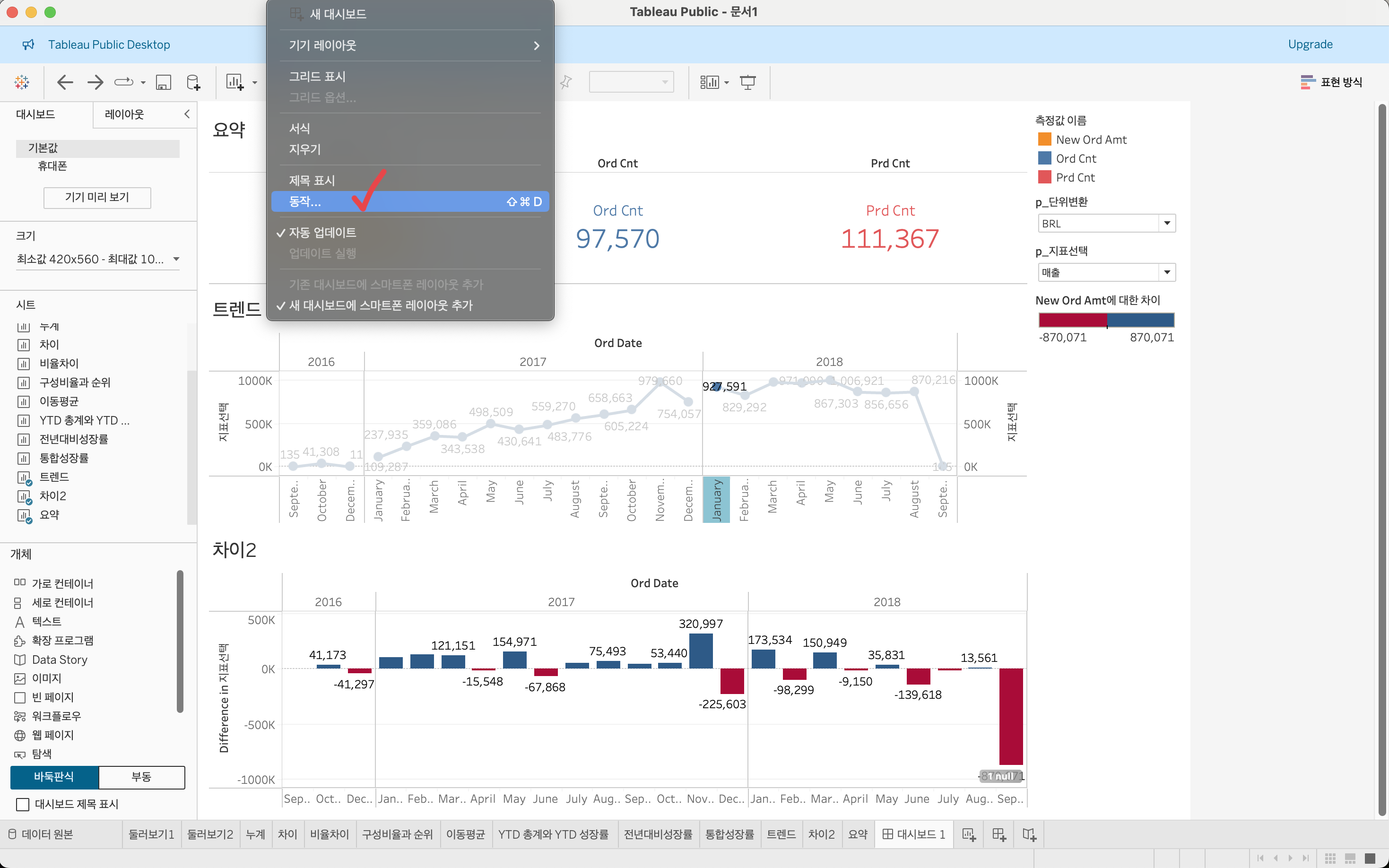The width and height of the screenshot is (1389, 868).
Task: Click the redo forward arrow in toolbar
Action: coord(95,82)
